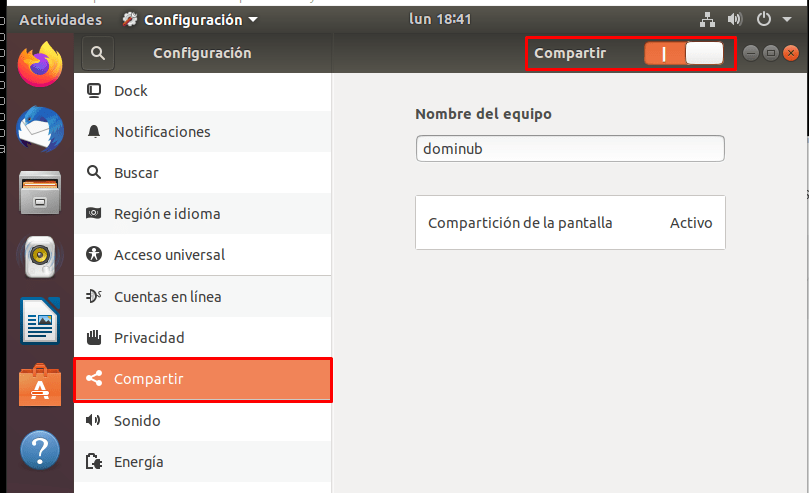Open the Files manager dock icon
The height and width of the screenshot is (493, 809).
40,192
